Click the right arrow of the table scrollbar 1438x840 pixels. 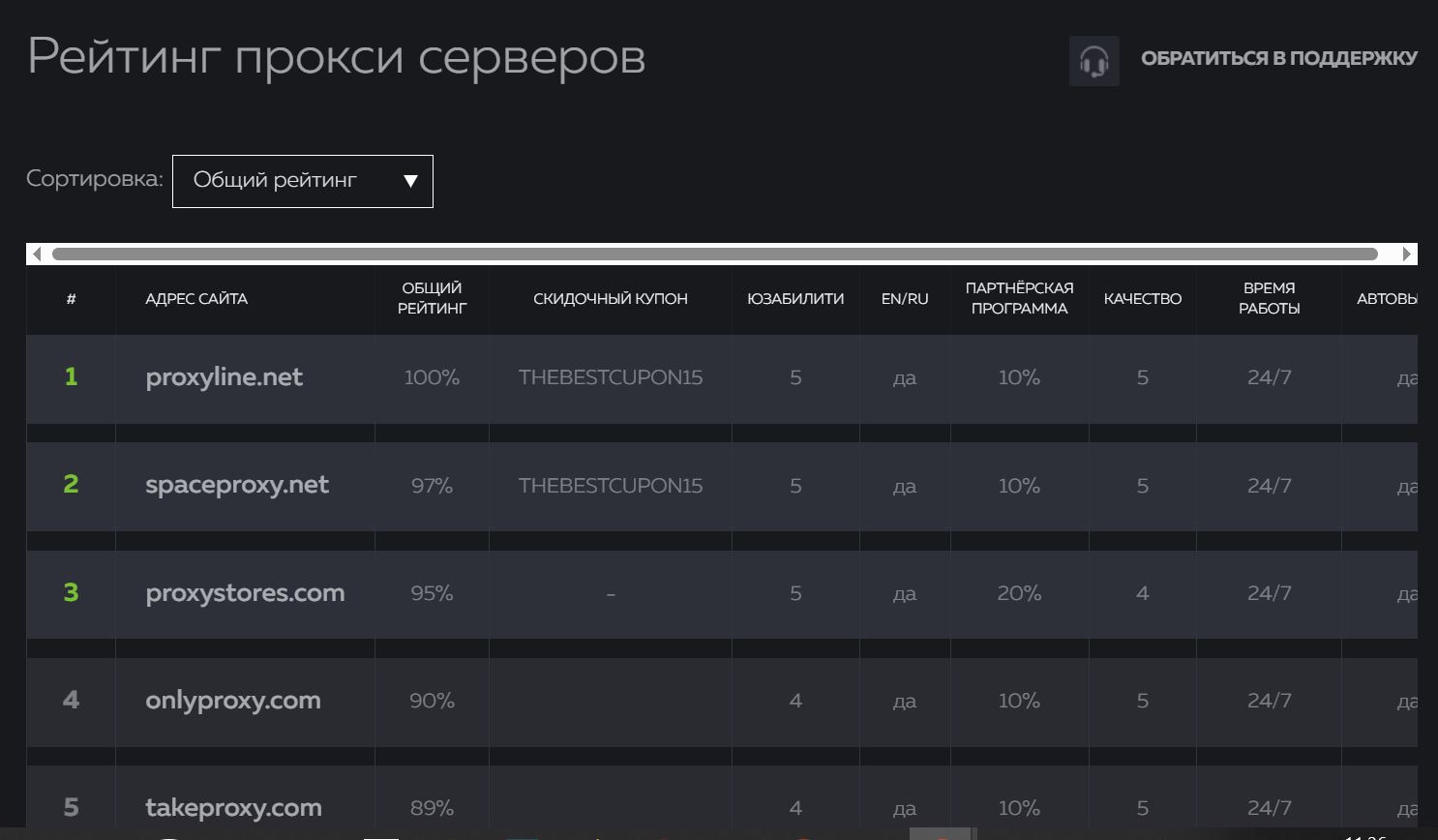coord(1407,255)
